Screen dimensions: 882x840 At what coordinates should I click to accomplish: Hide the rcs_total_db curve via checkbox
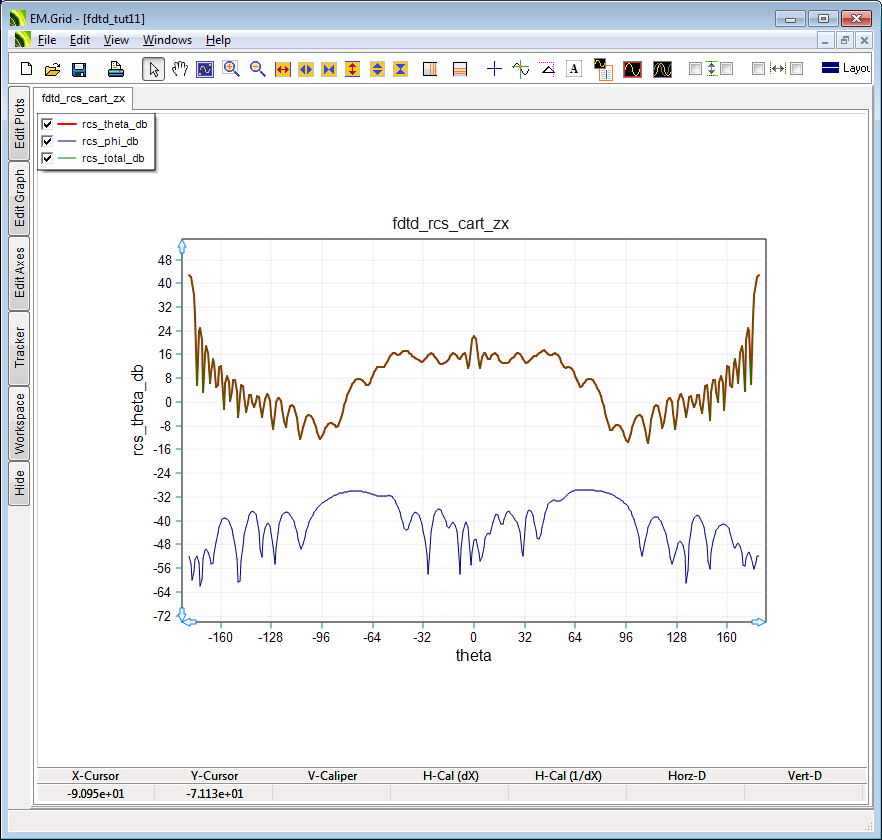(47, 158)
